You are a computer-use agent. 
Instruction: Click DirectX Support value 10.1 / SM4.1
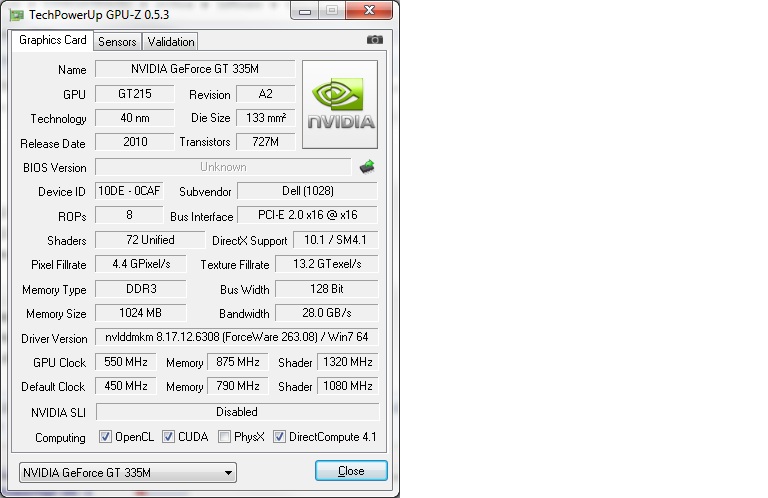(336, 240)
